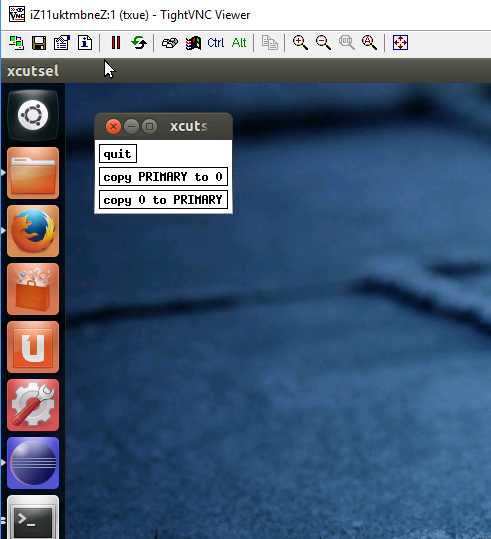Click the copy PRIMARY to 0 button
The height and width of the screenshot is (539, 491).
[x=163, y=177]
